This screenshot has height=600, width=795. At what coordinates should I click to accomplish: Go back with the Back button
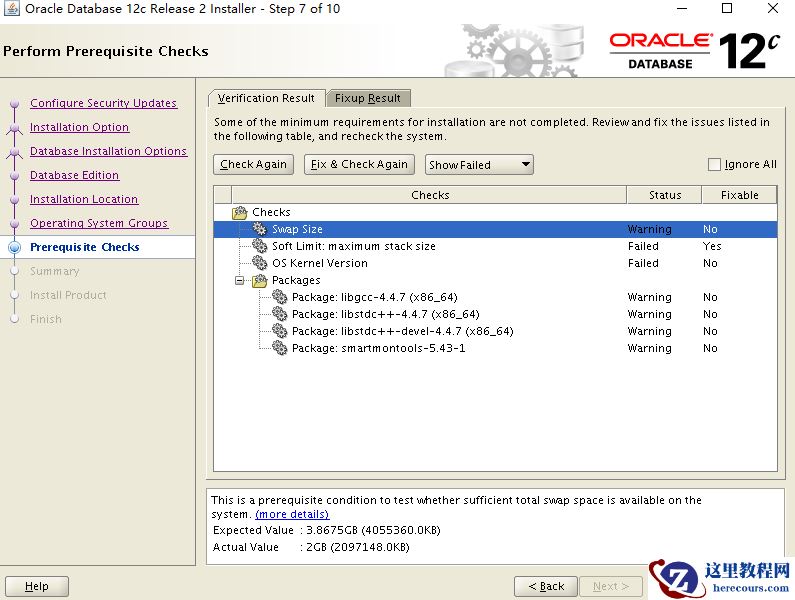tap(546, 586)
